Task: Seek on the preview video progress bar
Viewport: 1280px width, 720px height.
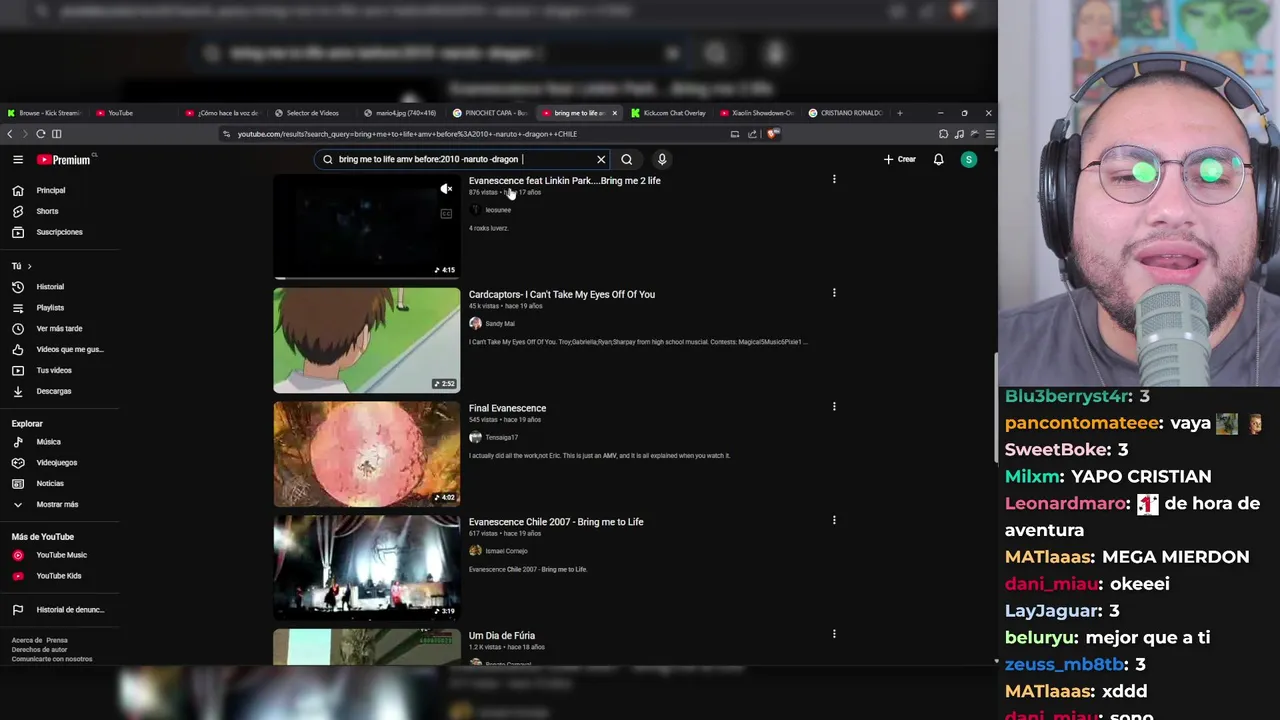Action: point(367,277)
